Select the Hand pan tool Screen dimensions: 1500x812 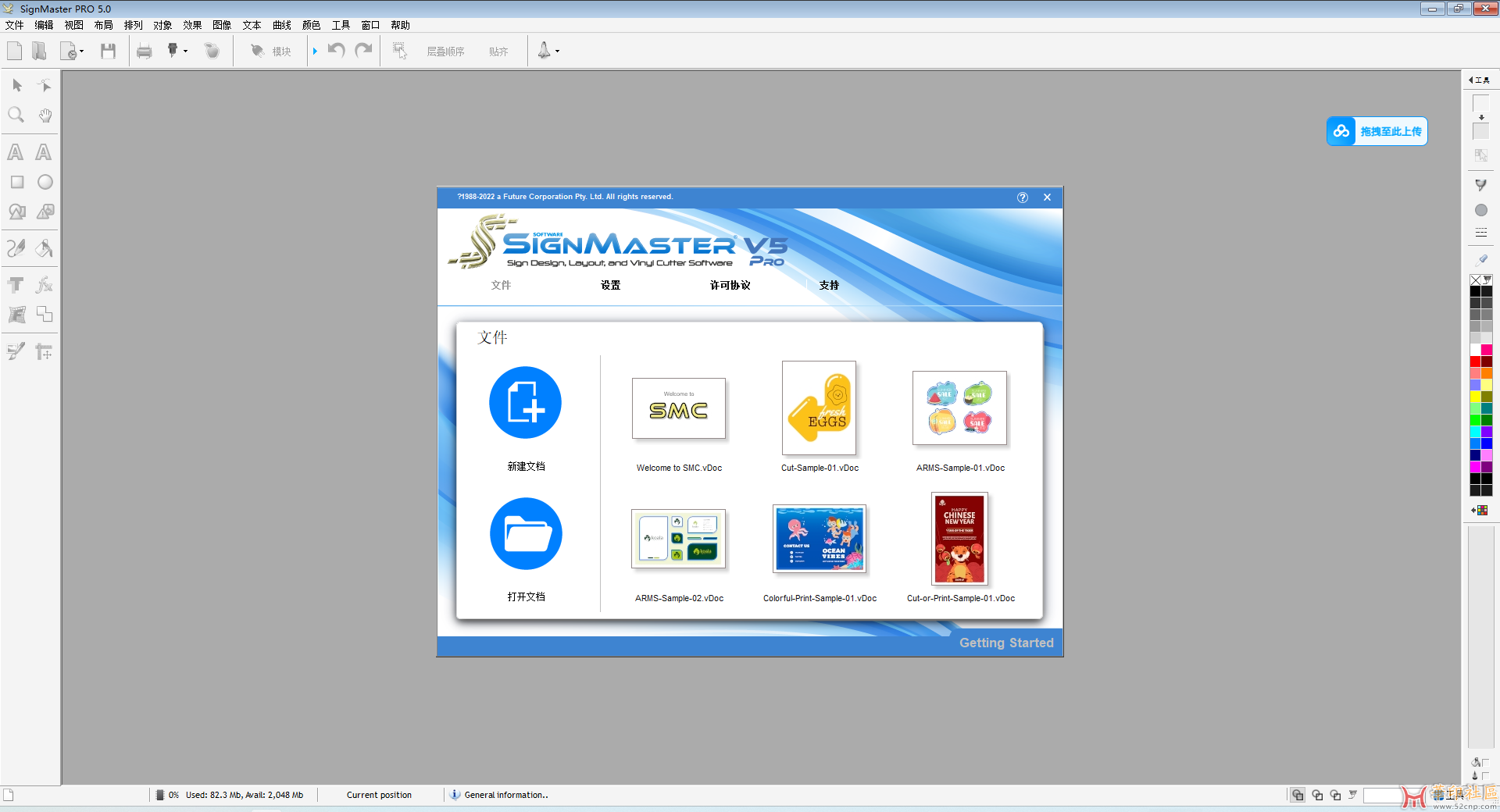tap(45, 116)
